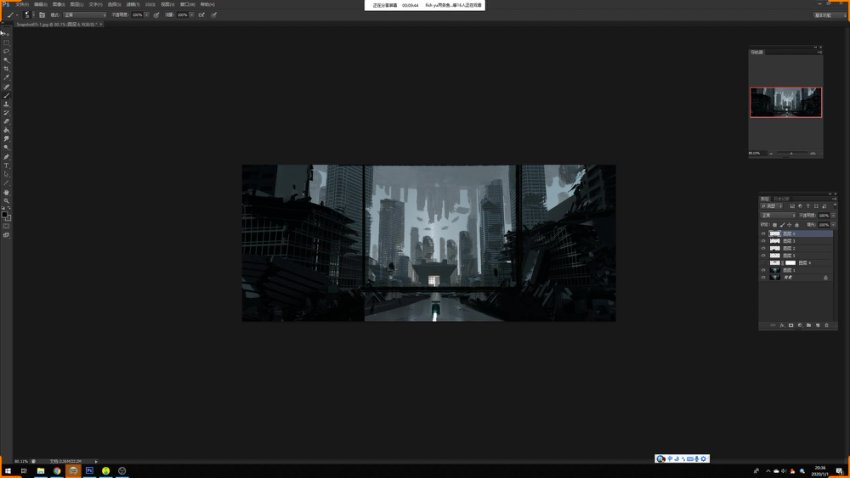850x478 pixels.
Task: Select the Type tool
Action: point(7,165)
